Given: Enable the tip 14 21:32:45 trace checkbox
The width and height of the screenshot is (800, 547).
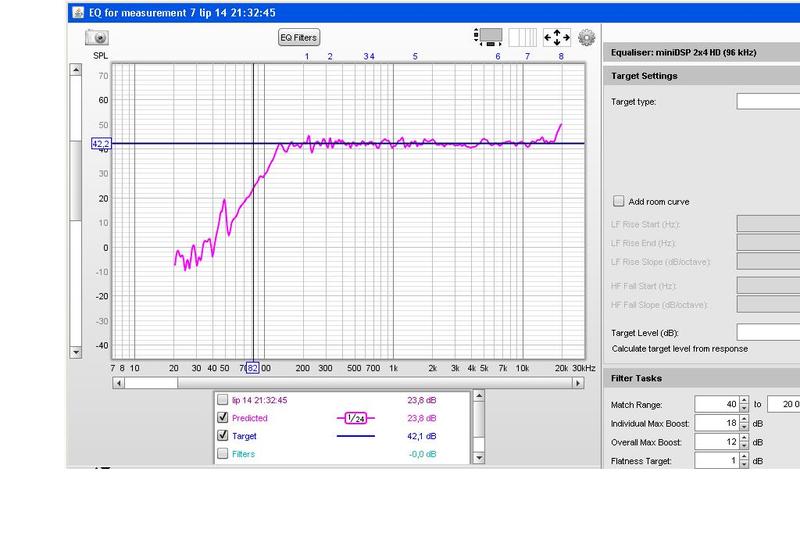Looking at the screenshot, I should tap(223, 399).
